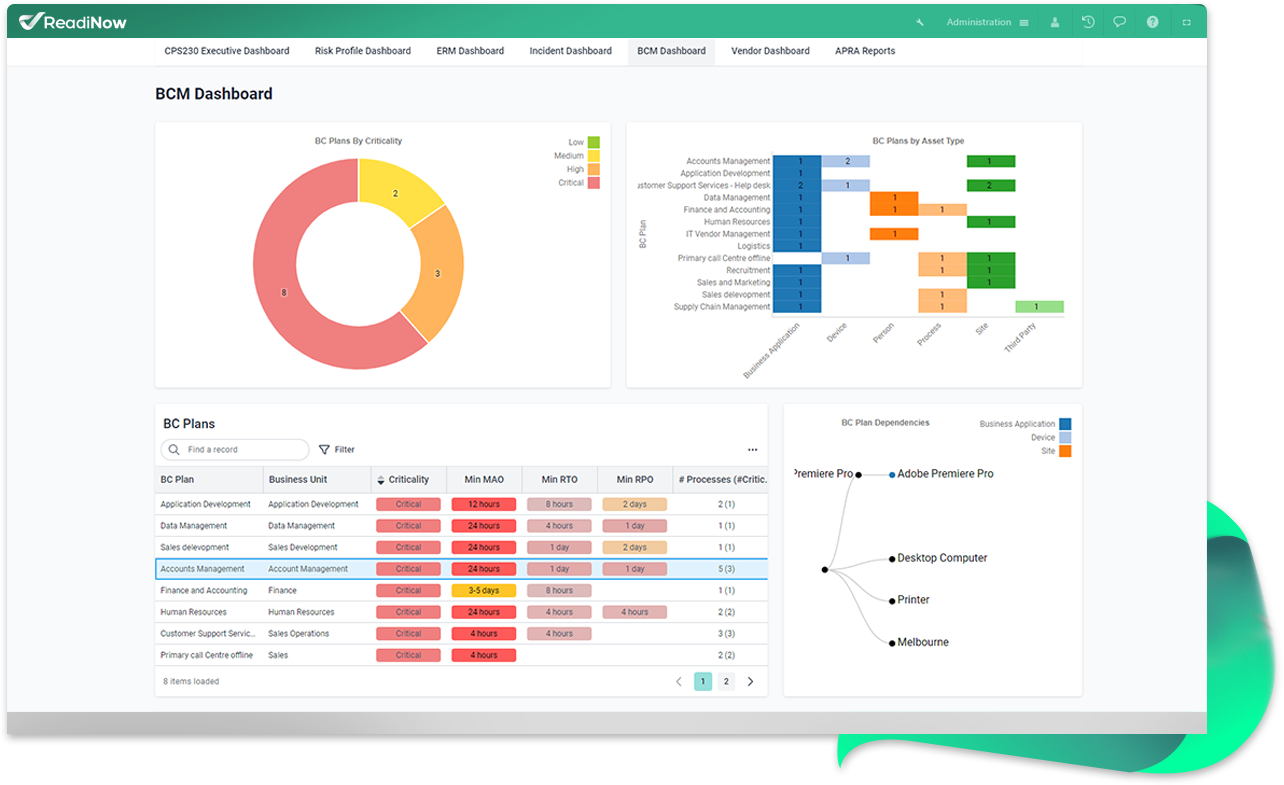The width and height of the screenshot is (1284, 785).
Task: Toggle fullscreen mode icon
Action: pyautogui.click(x=1187, y=22)
